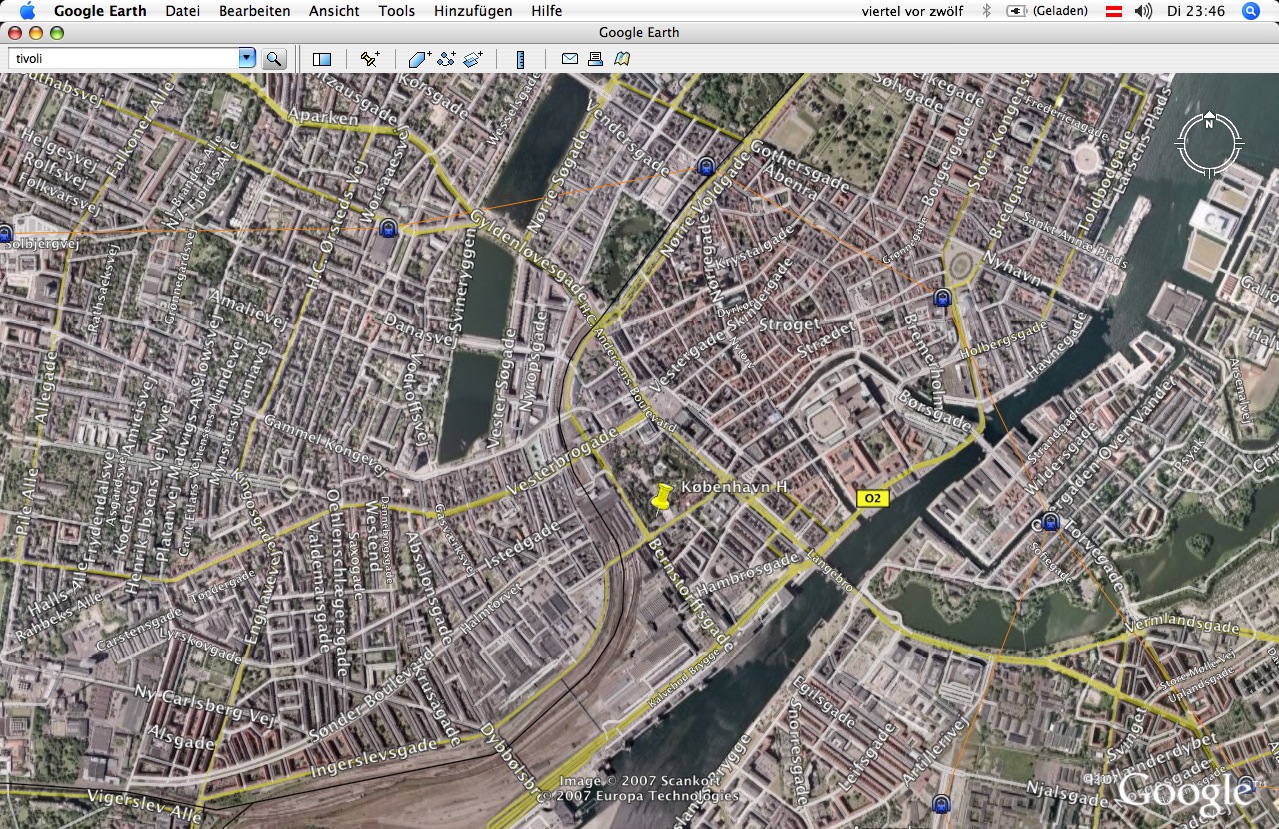Open the search history dropdown arrow

coord(247,59)
